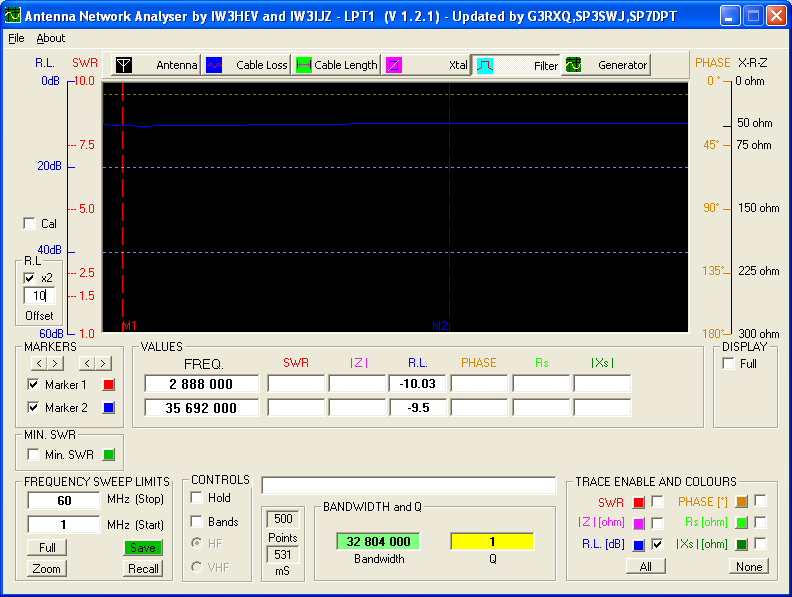Uncheck the R.L. x2 checkbox
This screenshot has height=597, width=792.
tap(30, 278)
